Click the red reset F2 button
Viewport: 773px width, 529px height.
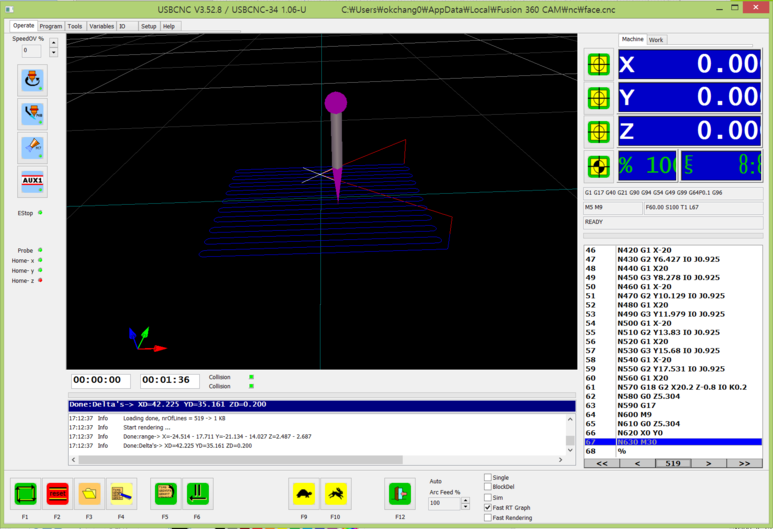point(57,494)
